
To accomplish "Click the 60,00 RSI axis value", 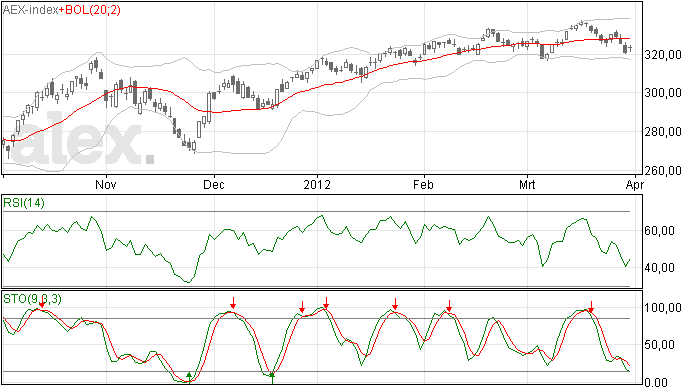I will tap(660, 231).
